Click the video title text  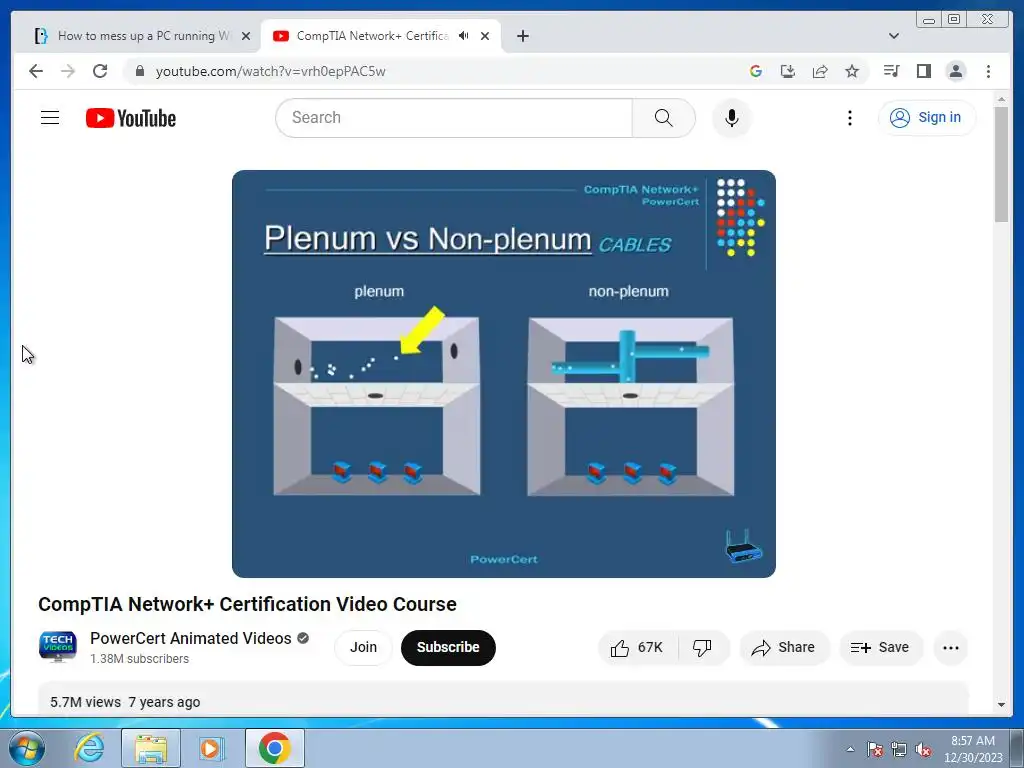click(x=248, y=604)
